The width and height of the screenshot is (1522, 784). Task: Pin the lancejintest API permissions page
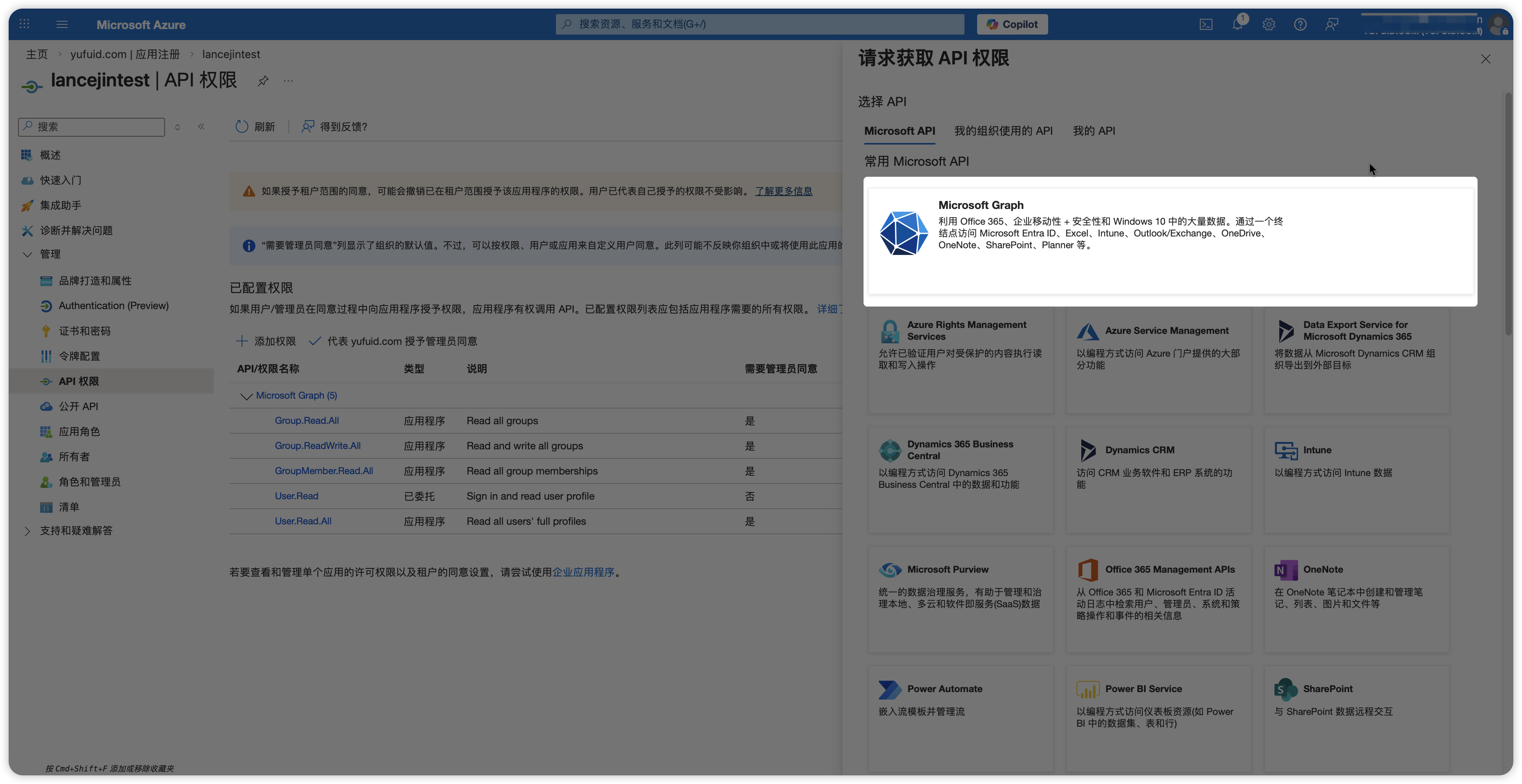pyautogui.click(x=263, y=81)
